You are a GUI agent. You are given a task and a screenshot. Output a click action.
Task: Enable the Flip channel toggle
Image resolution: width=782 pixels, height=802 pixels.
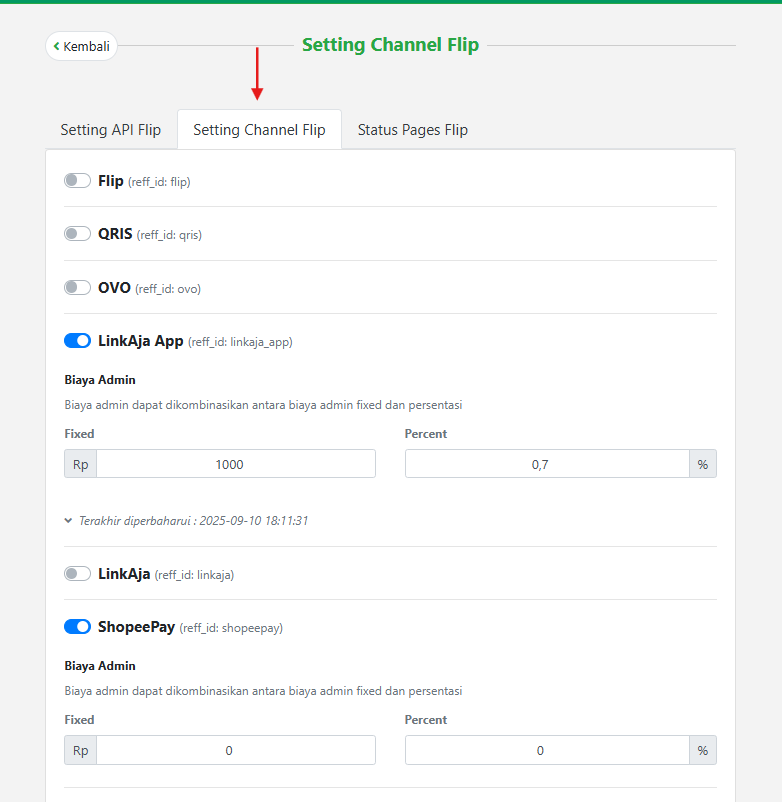(x=77, y=181)
